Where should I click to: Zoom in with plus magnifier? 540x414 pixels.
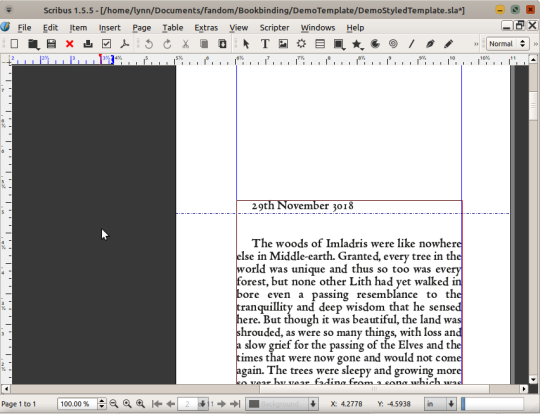pyautogui.click(x=140, y=404)
